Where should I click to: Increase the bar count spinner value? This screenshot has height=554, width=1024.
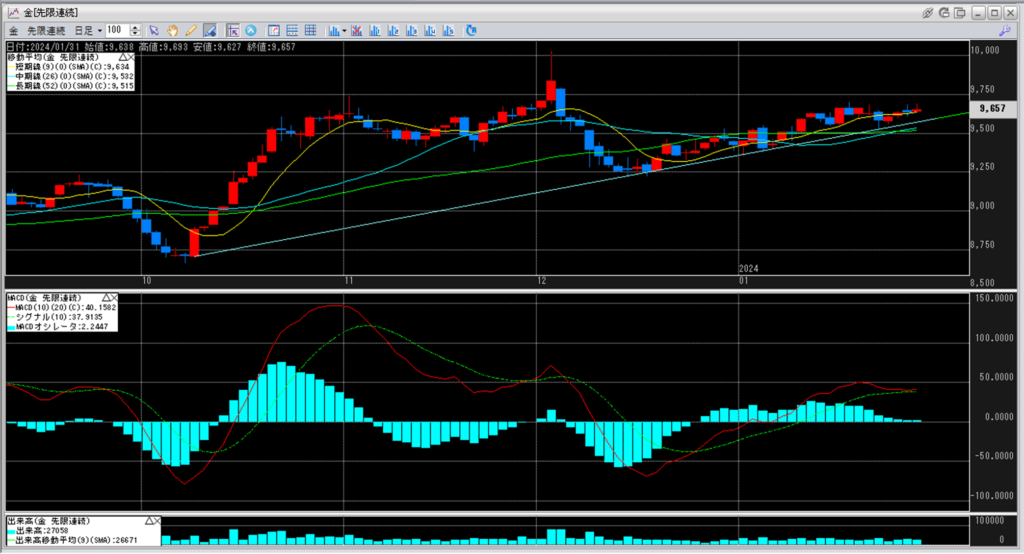pyautogui.click(x=135, y=27)
